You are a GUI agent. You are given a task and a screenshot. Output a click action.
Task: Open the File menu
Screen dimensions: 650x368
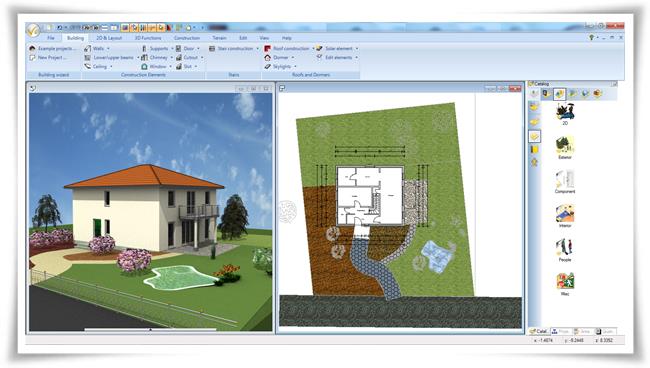(x=51, y=38)
